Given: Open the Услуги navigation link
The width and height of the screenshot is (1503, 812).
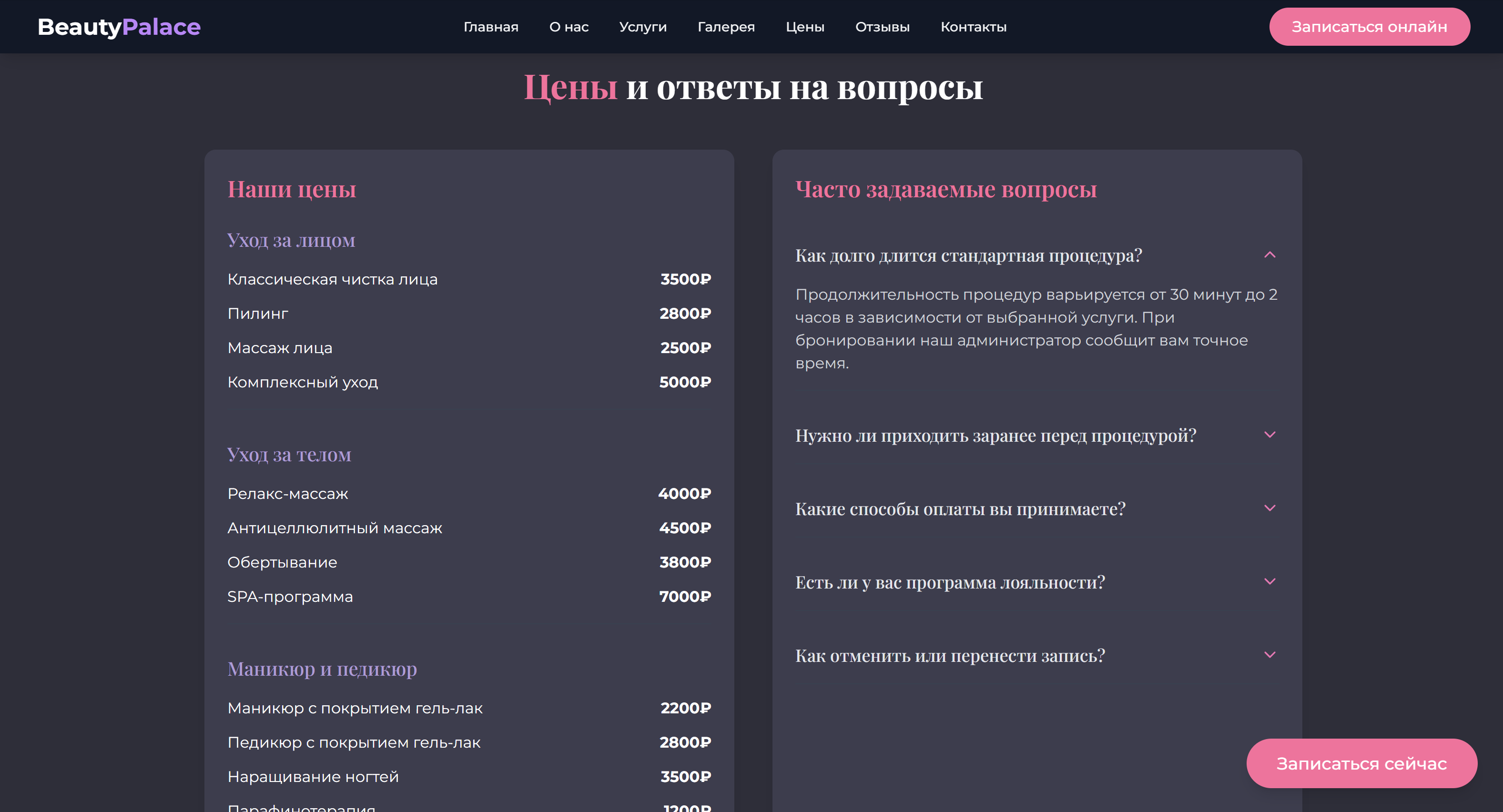Looking at the screenshot, I should click(x=643, y=27).
